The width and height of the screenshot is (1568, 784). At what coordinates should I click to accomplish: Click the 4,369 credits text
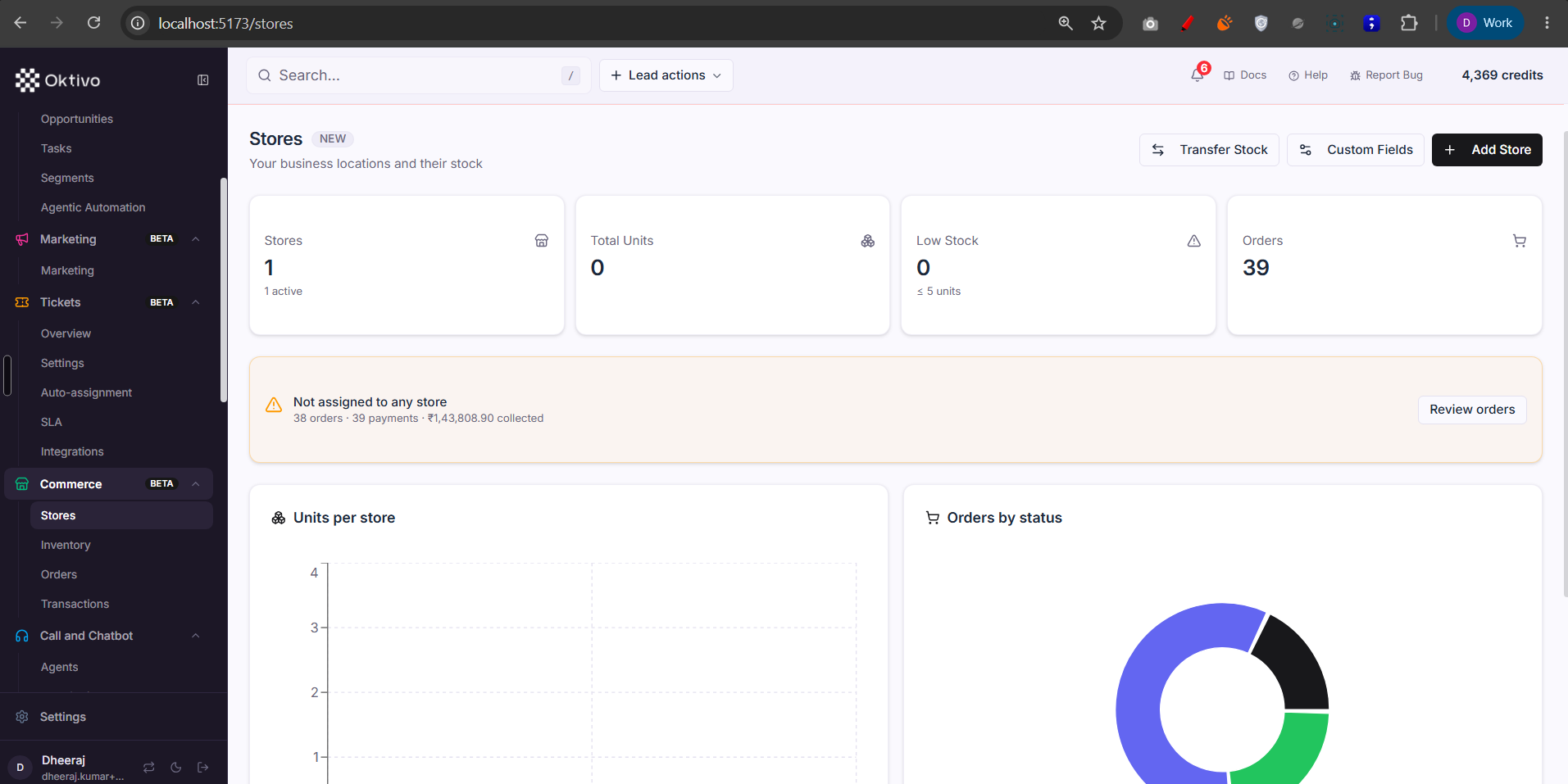tap(1502, 75)
